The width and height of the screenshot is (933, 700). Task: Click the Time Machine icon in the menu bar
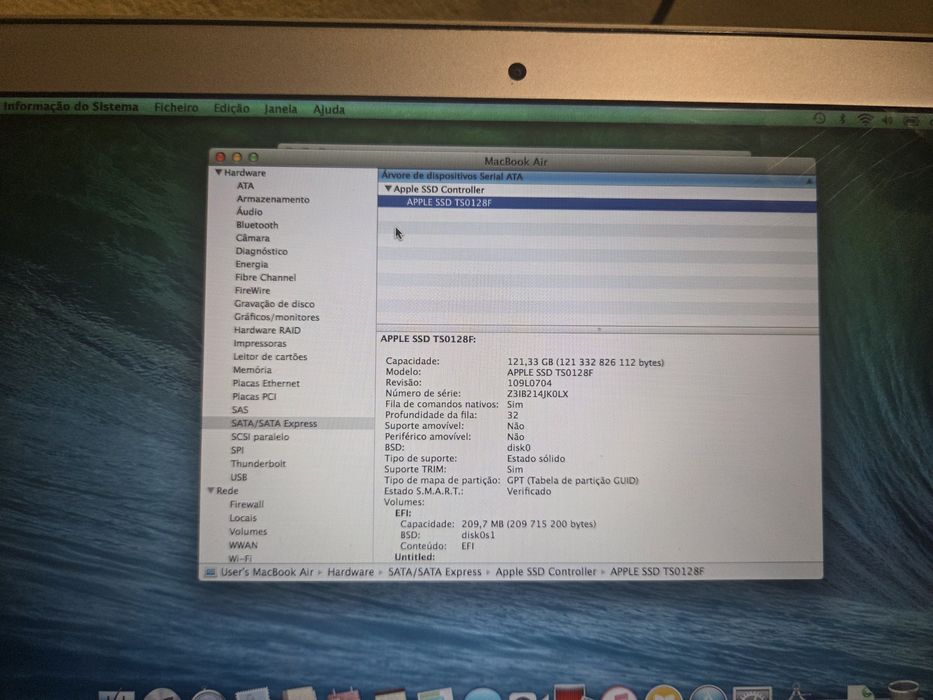click(819, 118)
